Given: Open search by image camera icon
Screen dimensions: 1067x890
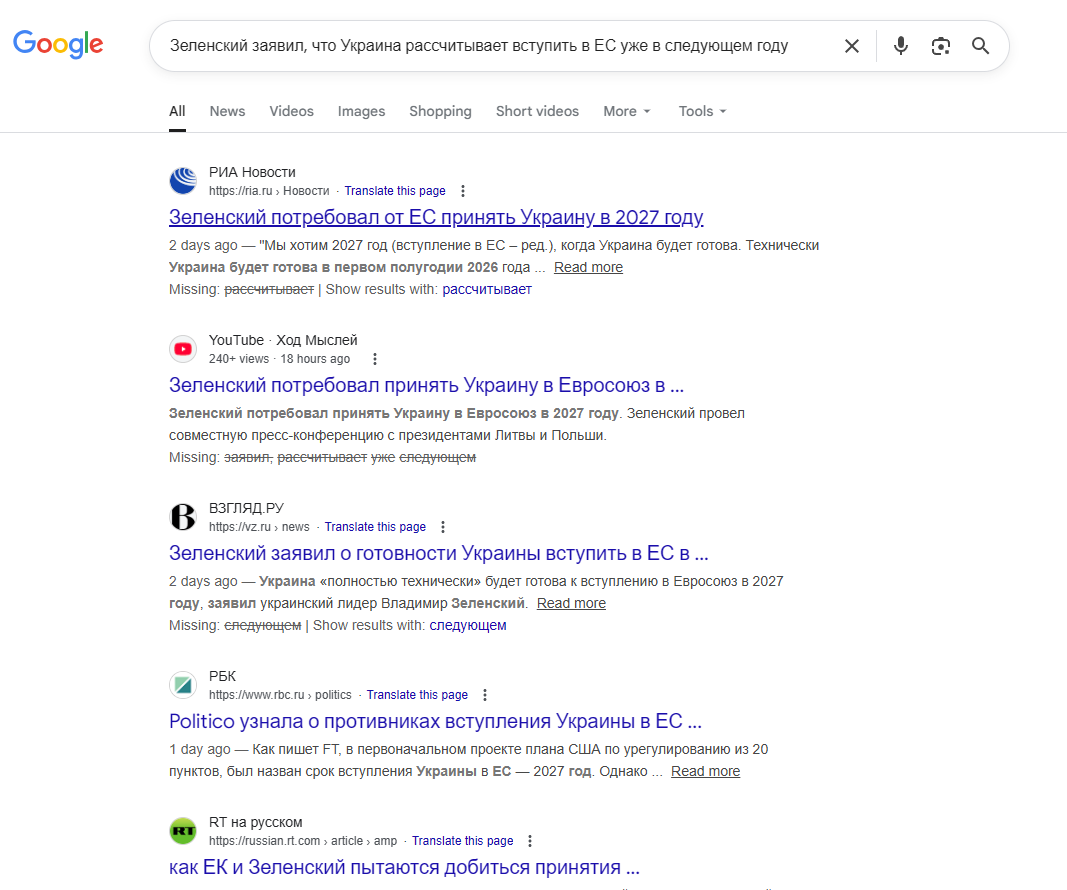Looking at the screenshot, I should [x=940, y=46].
